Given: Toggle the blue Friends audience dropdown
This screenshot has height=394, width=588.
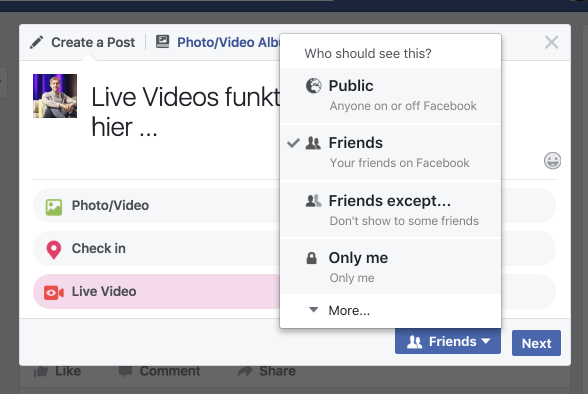Looking at the screenshot, I should coord(448,342).
